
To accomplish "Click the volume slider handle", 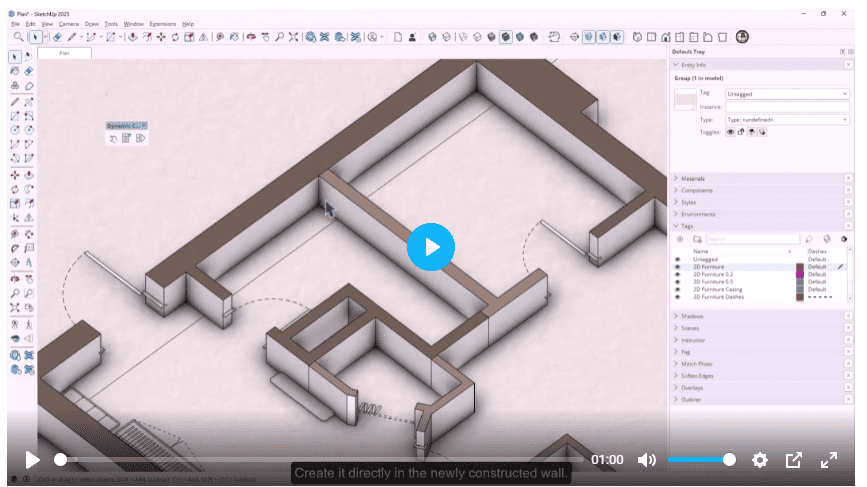I will coord(729,459).
